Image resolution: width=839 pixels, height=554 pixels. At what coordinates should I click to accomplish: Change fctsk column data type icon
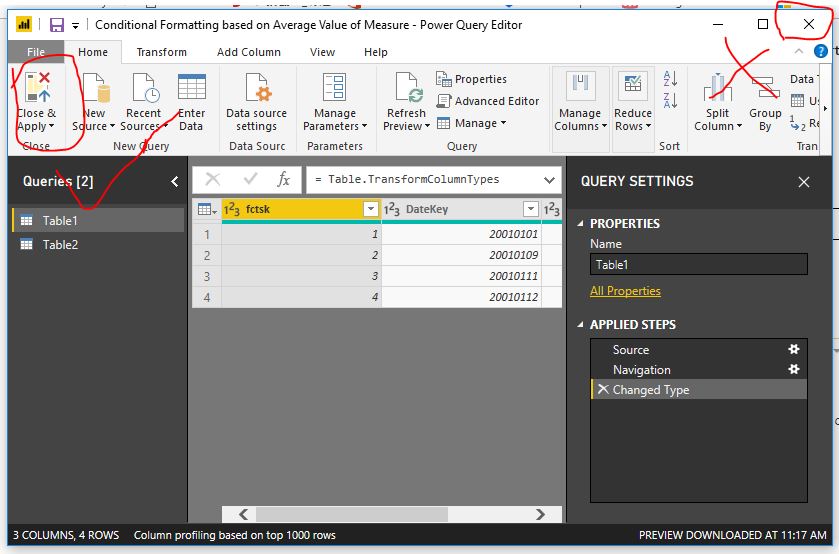coord(232,209)
